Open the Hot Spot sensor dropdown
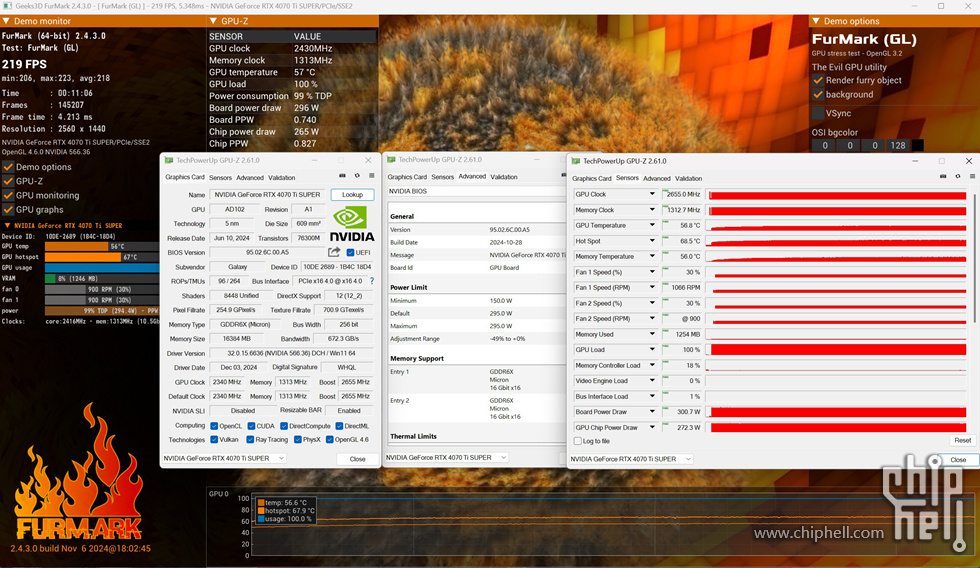The width and height of the screenshot is (980, 568). pos(652,241)
